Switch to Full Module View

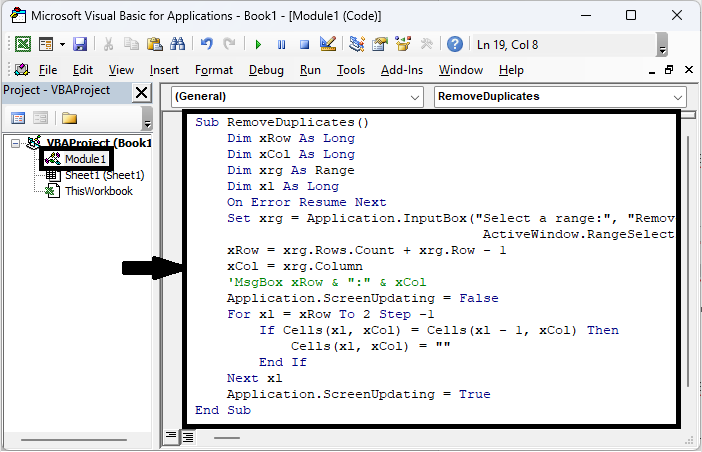click(188, 437)
